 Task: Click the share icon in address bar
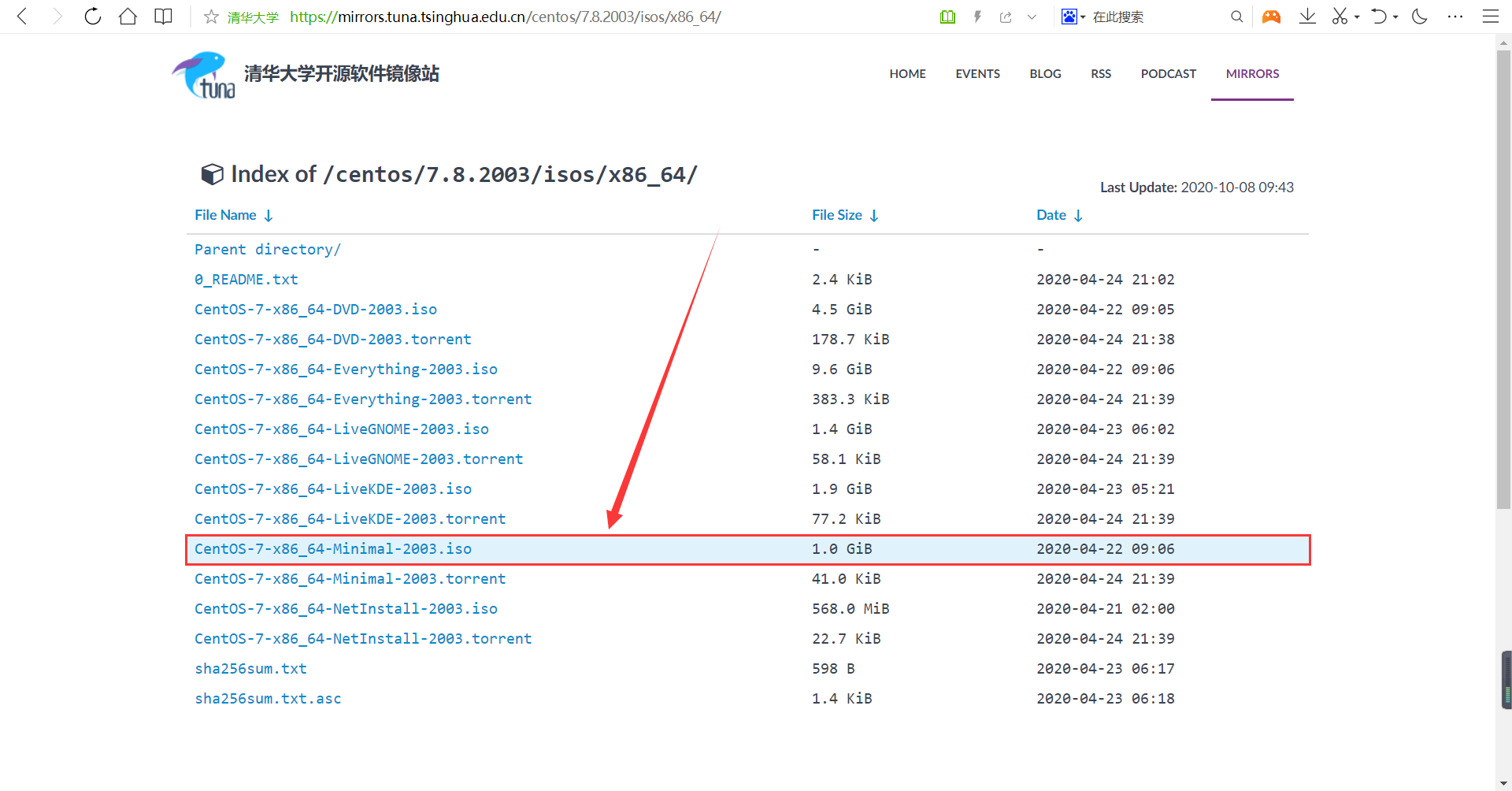pos(1006,17)
